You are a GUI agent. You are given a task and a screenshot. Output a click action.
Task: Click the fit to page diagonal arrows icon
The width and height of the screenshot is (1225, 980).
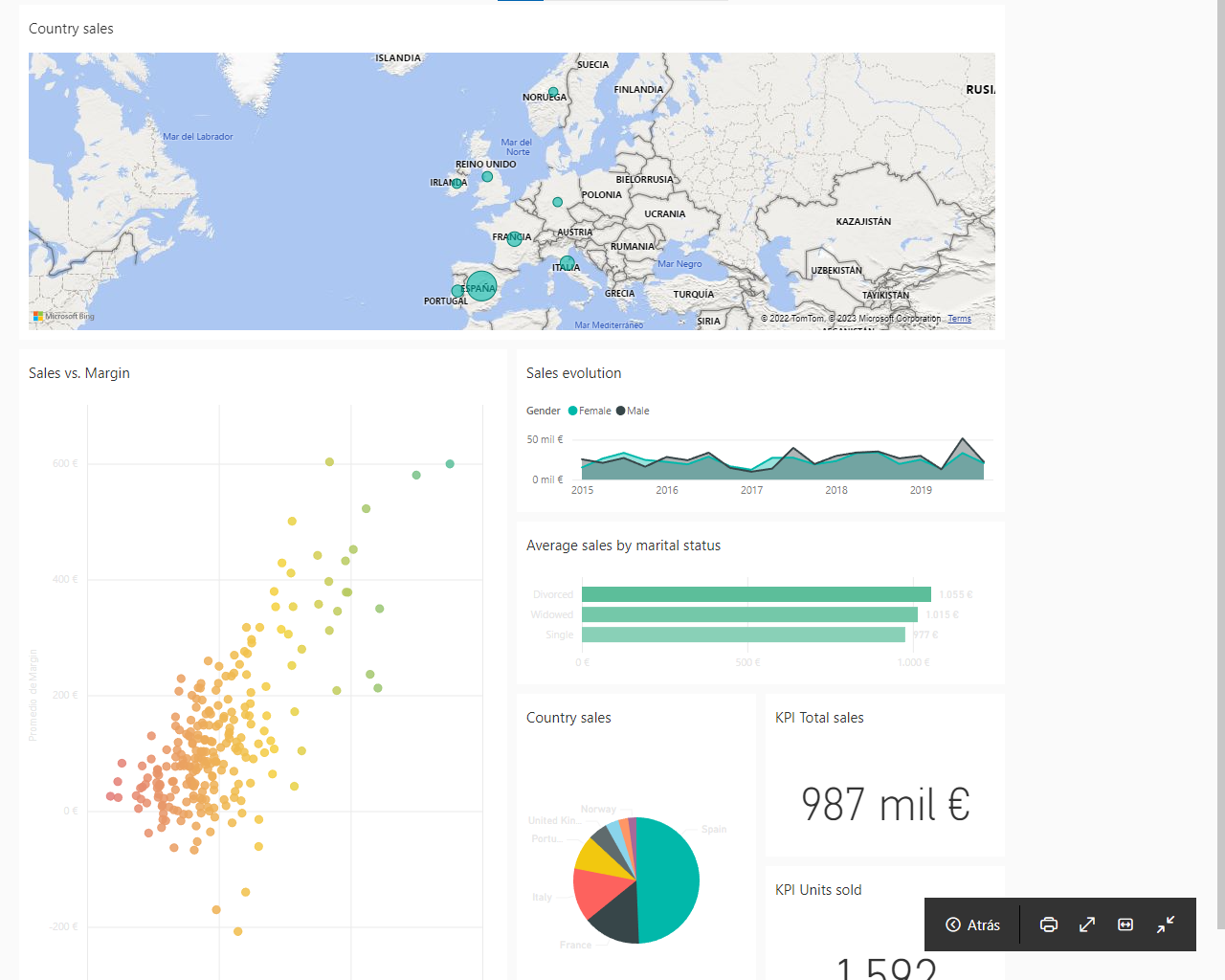(1087, 924)
